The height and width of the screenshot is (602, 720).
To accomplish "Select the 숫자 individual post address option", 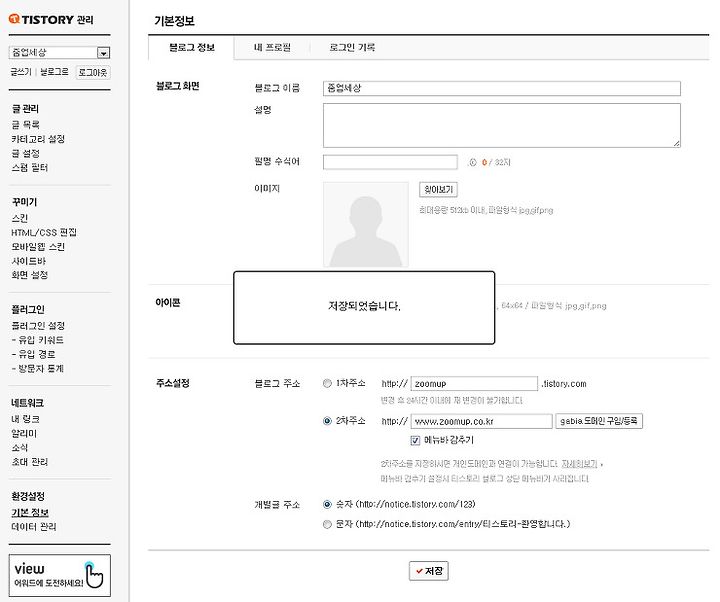I will point(327,505).
